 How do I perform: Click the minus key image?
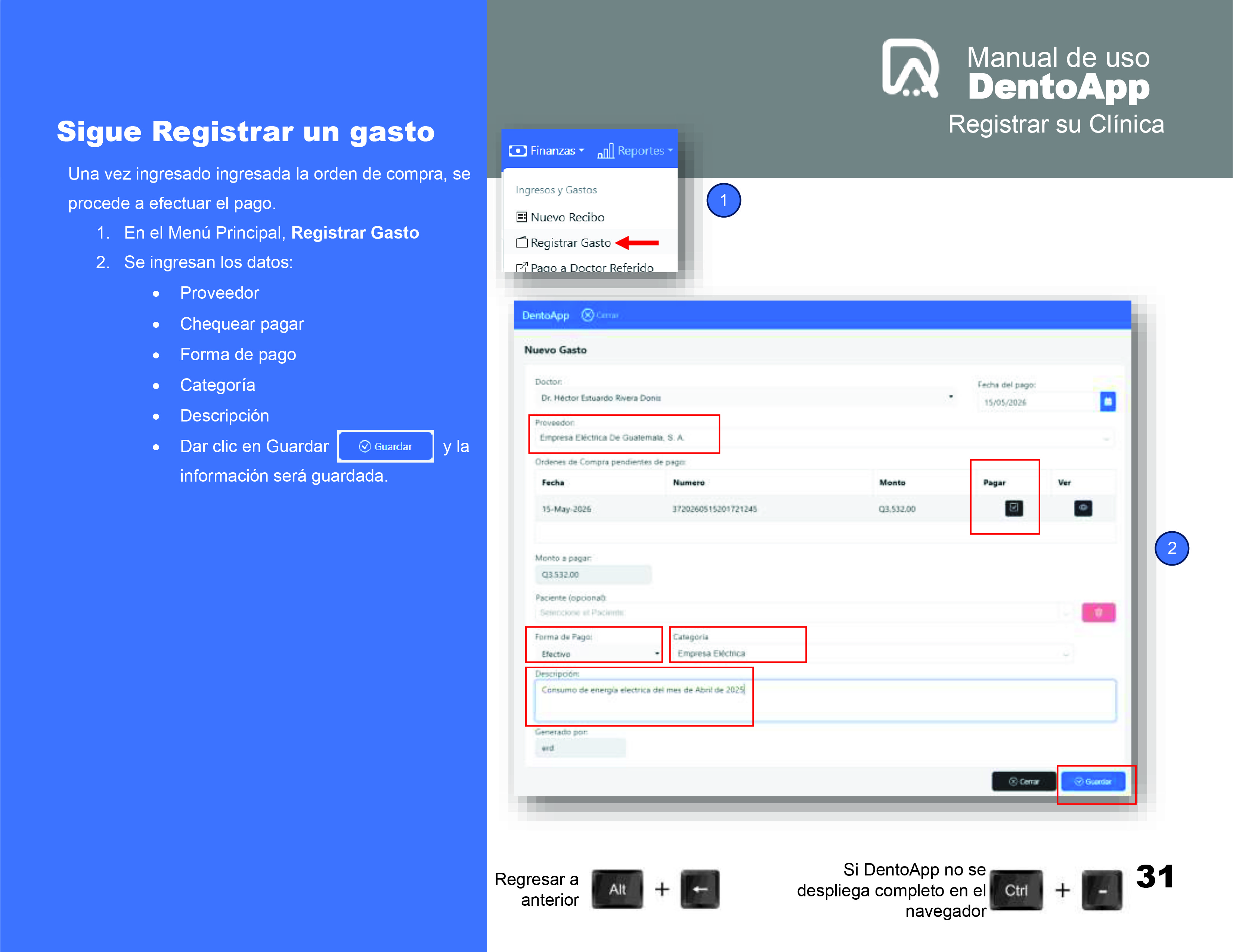(1102, 890)
